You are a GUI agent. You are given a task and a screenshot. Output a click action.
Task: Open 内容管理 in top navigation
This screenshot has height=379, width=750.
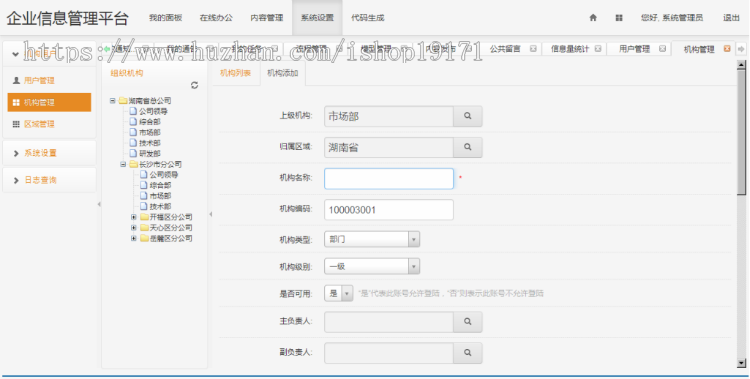pos(267,18)
